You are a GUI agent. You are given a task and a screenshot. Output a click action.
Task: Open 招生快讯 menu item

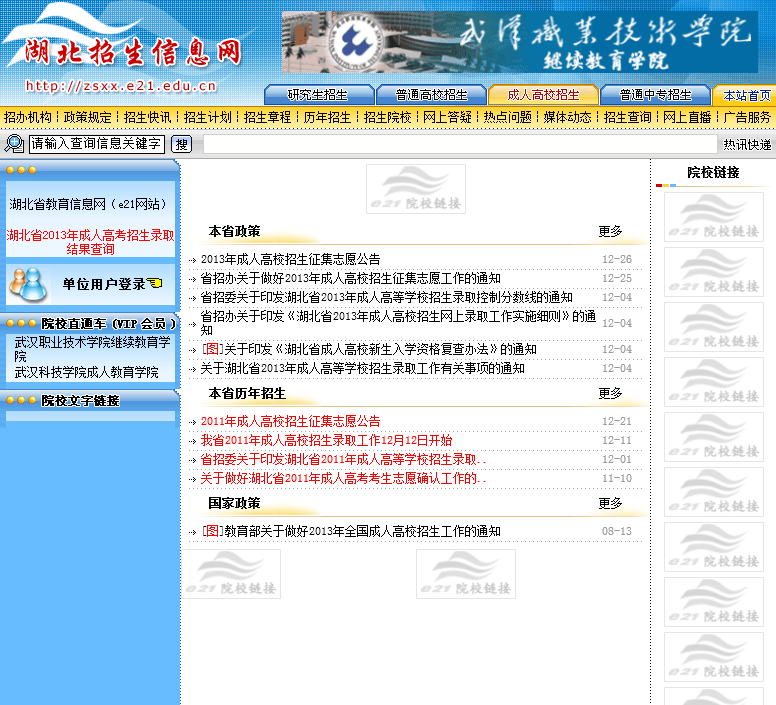point(147,117)
